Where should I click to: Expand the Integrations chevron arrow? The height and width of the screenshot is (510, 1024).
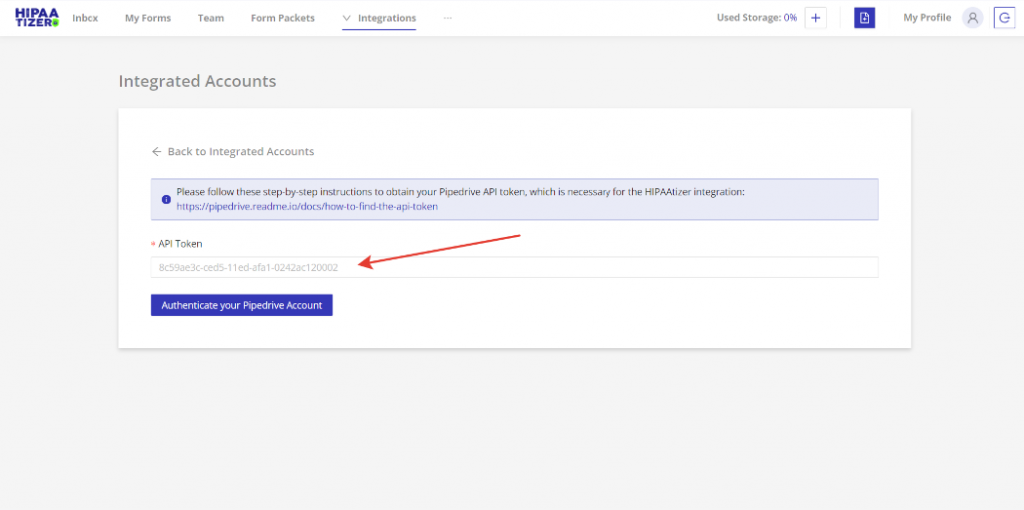pyautogui.click(x=347, y=18)
